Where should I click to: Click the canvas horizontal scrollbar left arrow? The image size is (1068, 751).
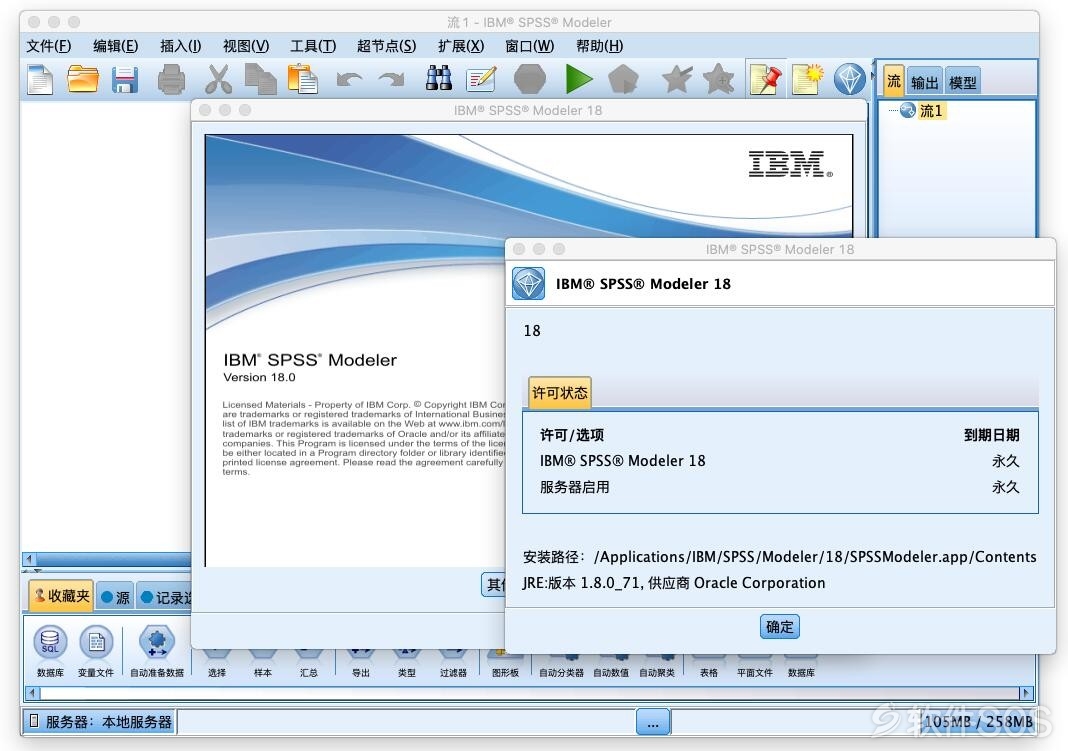[29, 559]
